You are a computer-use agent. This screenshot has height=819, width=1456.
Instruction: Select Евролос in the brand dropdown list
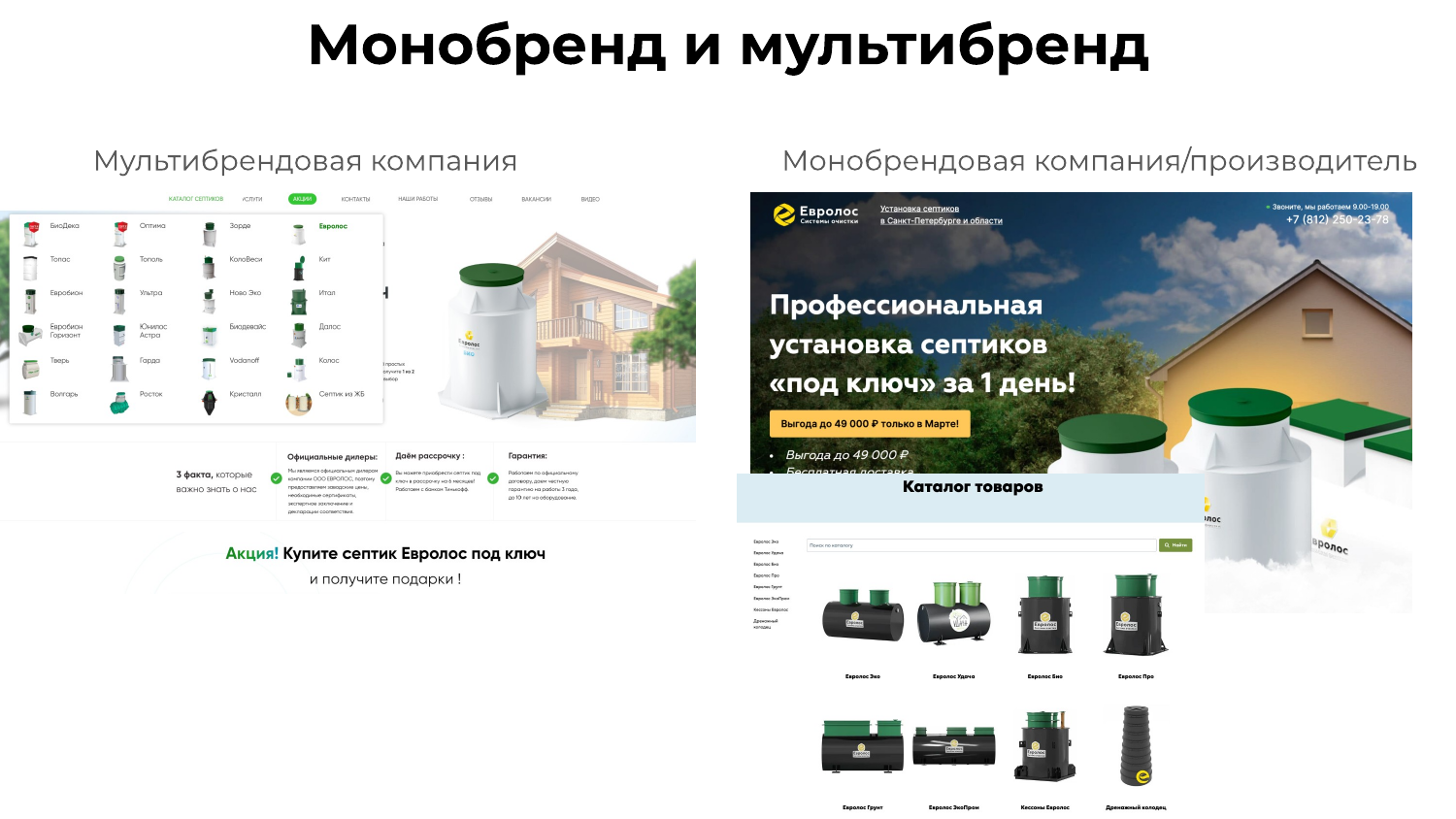333,226
